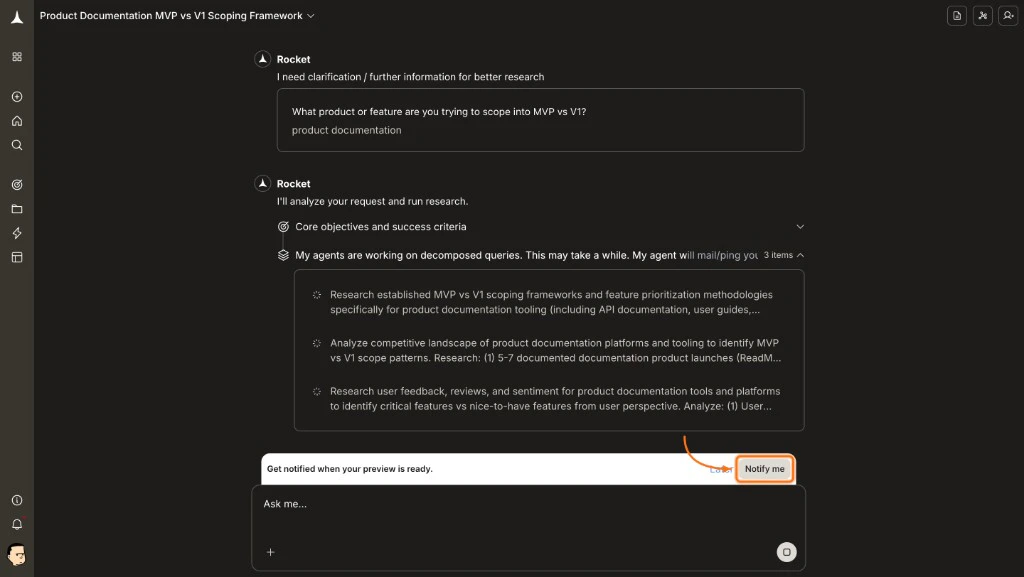Expand the Core objectives success criteria section

point(799,226)
